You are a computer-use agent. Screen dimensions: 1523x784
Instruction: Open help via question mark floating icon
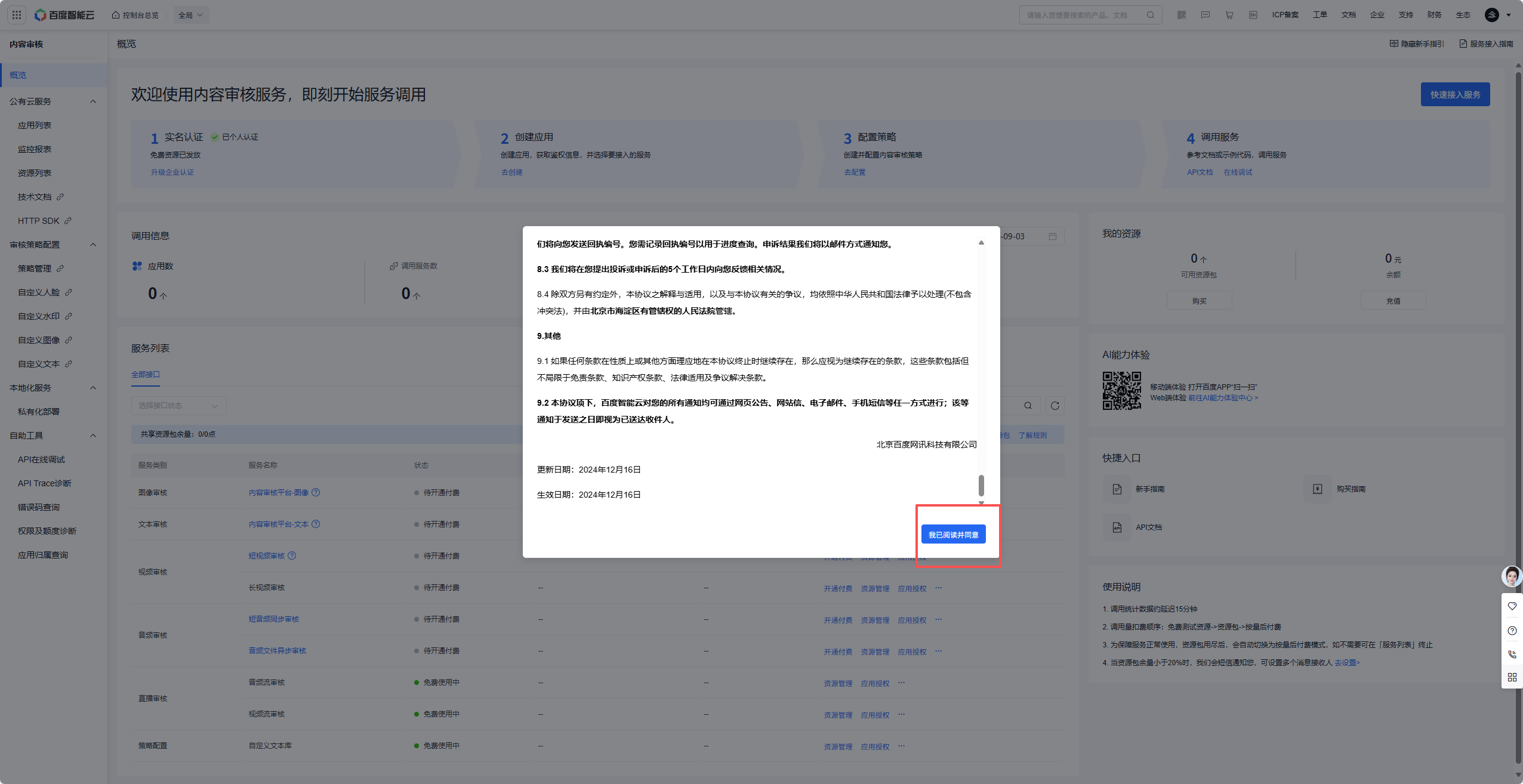(x=1512, y=631)
